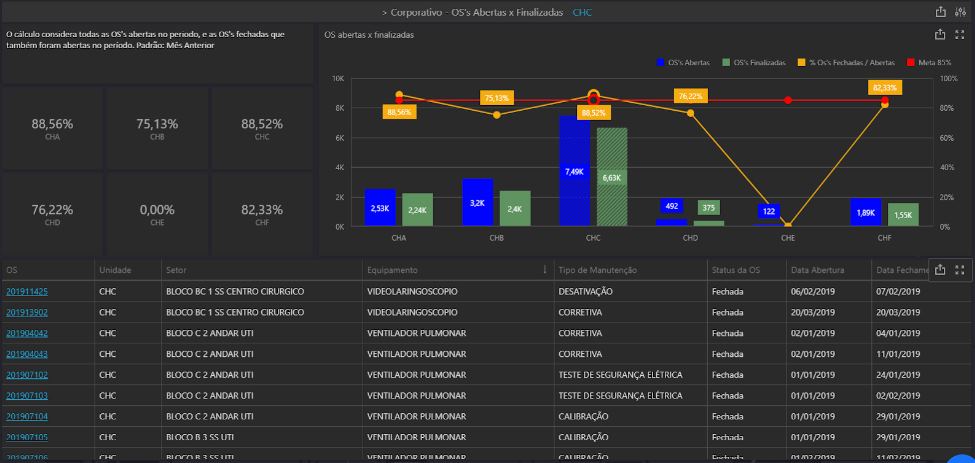Click the Unidade column header
The image size is (975, 463).
tap(115, 270)
